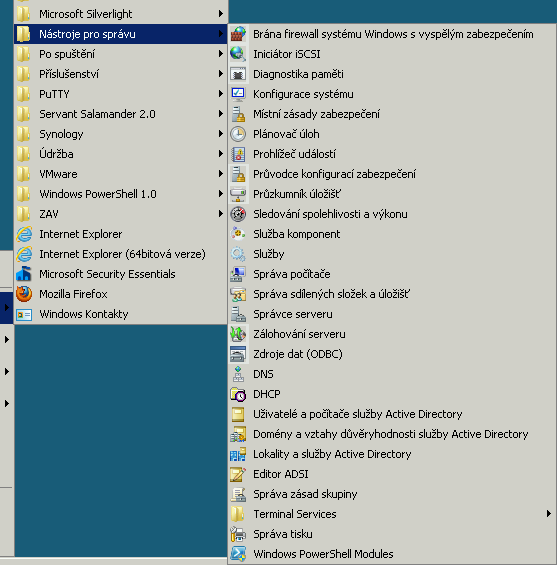Click the Zálohování serveru icon
The width and height of the screenshot is (557, 565).
coord(238,334)
